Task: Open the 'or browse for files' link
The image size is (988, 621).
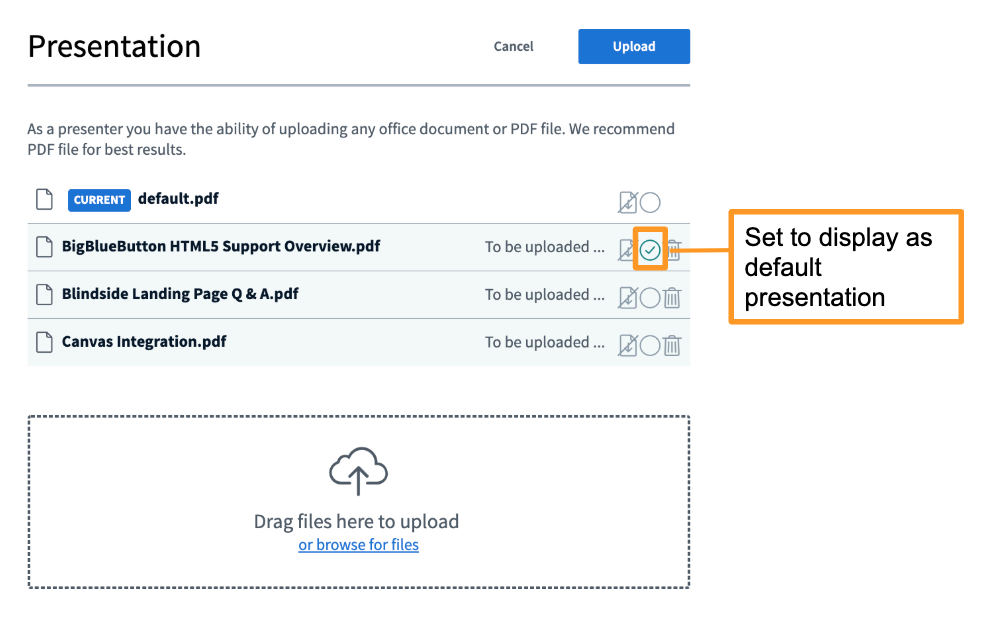Action: [x=359, y=545]
